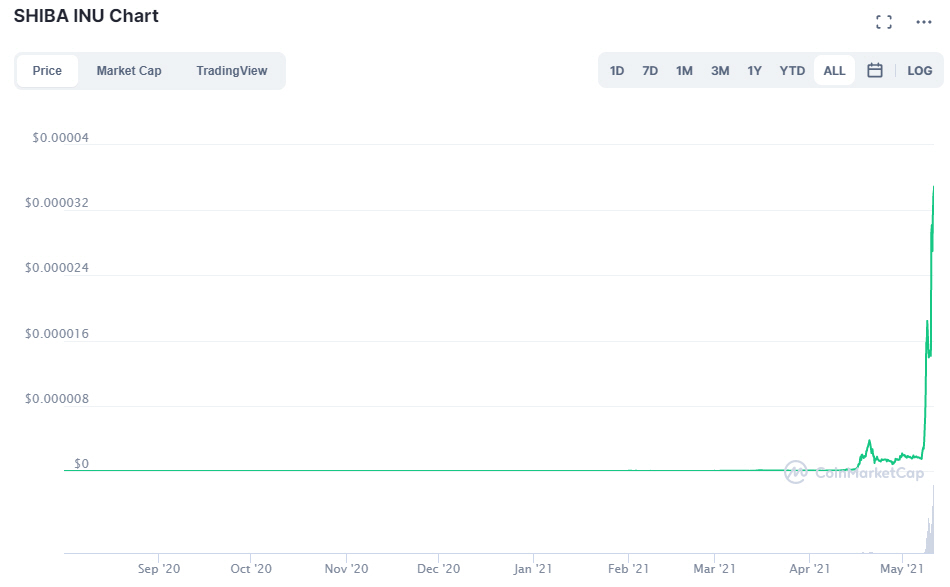Screen dimensions: 950x587
Task: Select the ALL time range
Action: [834, 71]
